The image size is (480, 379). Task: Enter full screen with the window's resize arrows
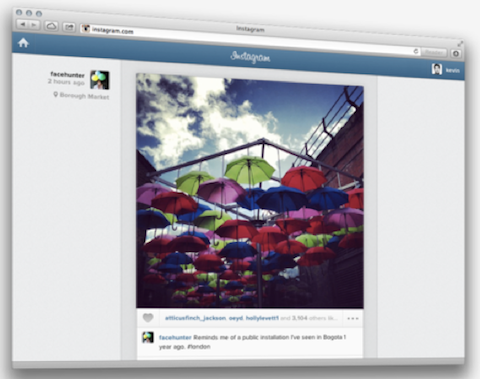[460, 44]
